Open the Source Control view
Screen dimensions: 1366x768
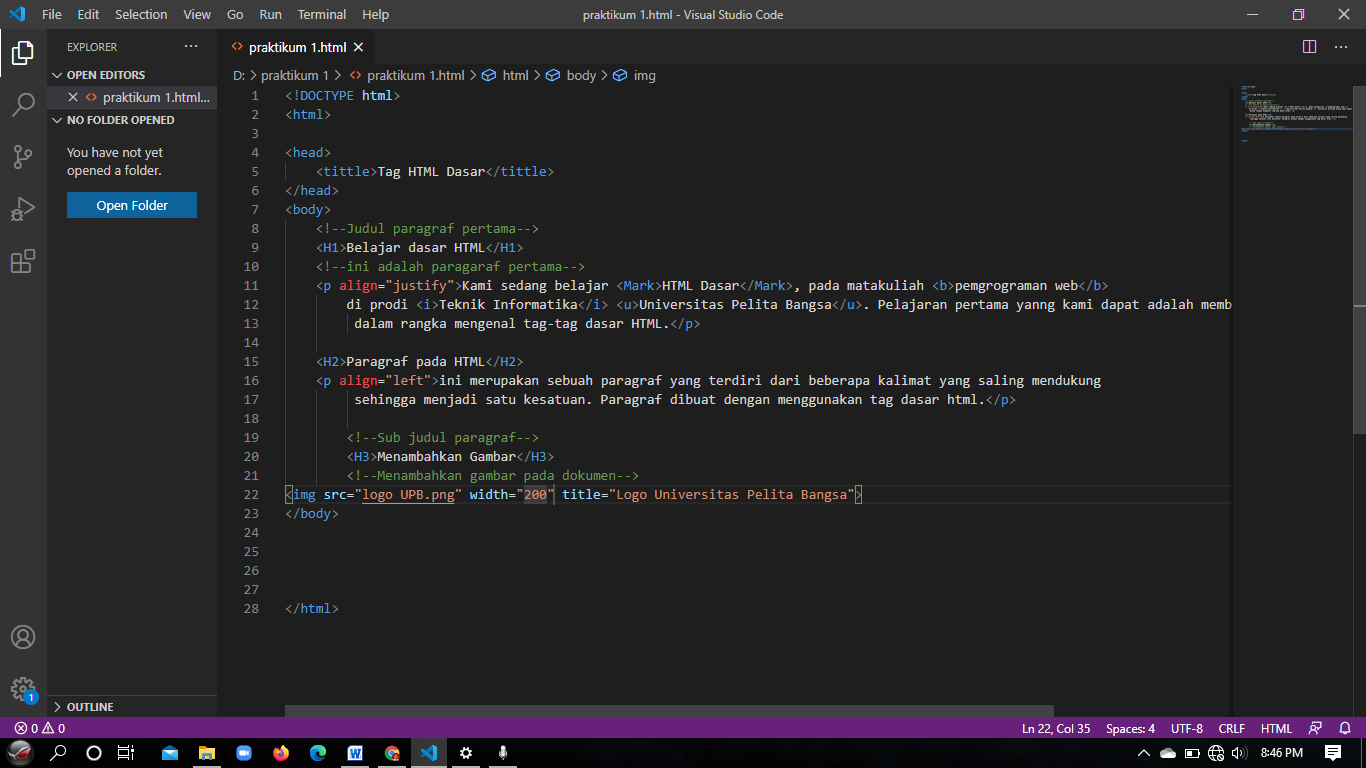[x=23, y=157]
